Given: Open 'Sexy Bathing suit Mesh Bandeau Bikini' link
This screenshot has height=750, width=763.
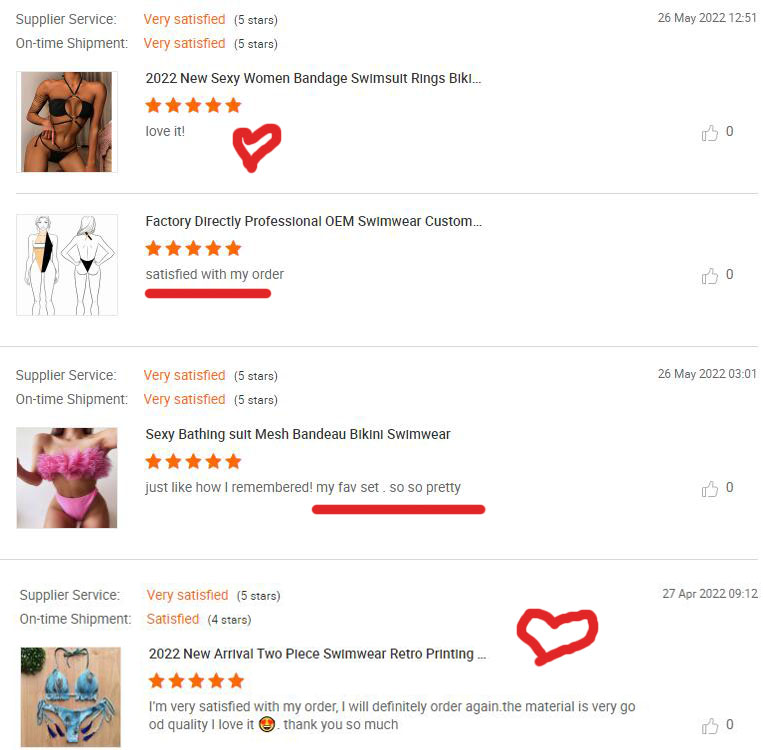Looking at the screenshot, I should tap(298, 434).
